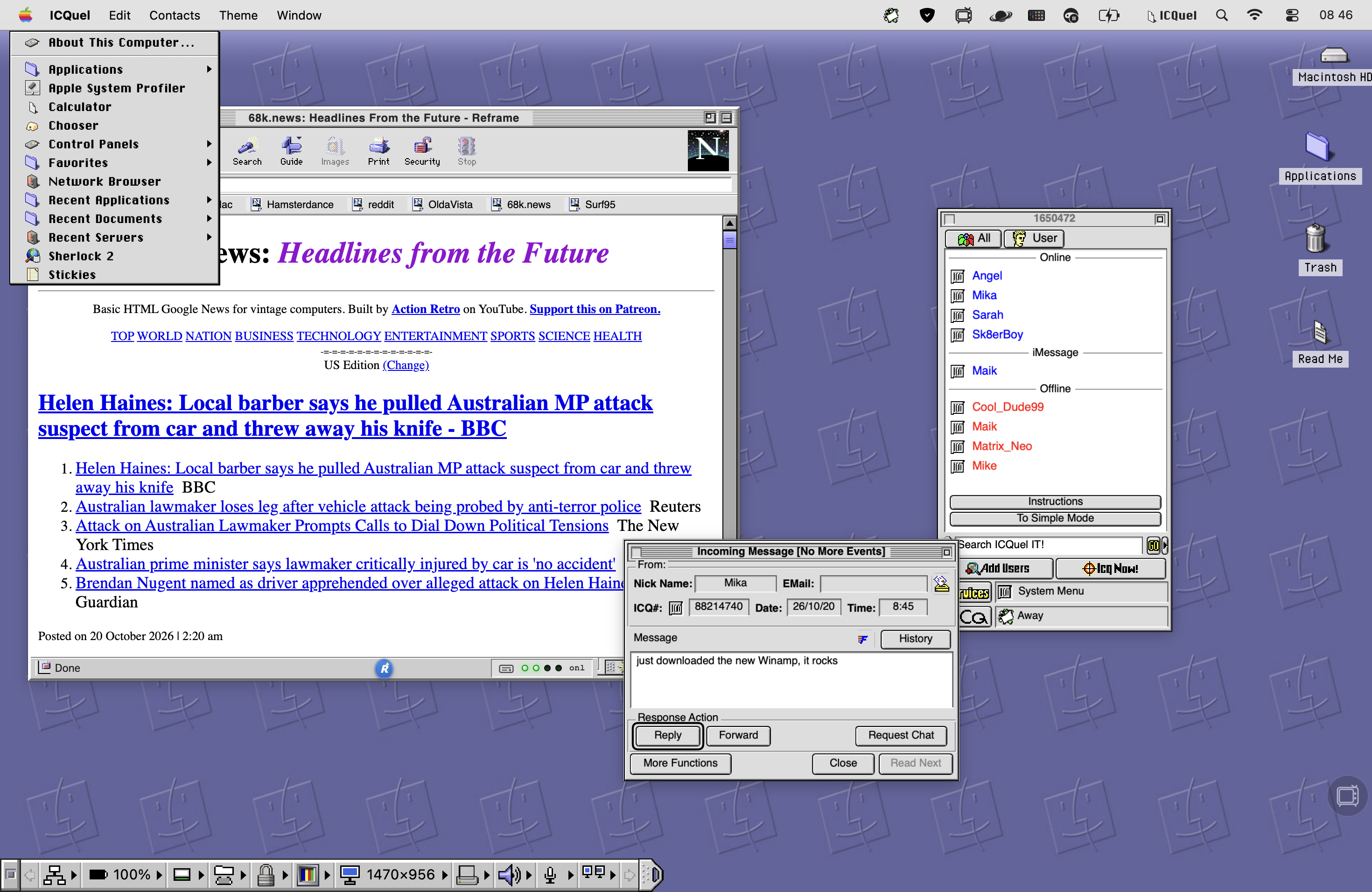The width and height of the screenshot is (1372, 892).
Task: Open the Security icon in the Netscape toolbar
Action: pos(422,152)
